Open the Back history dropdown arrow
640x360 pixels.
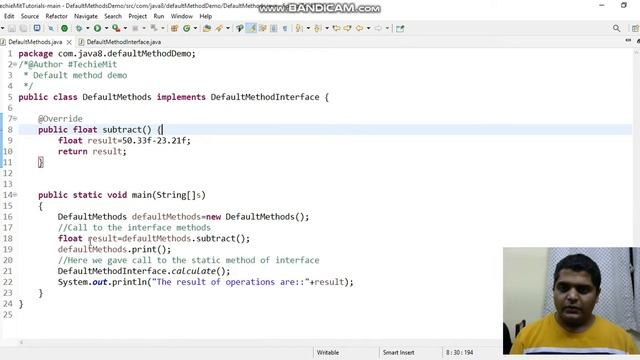[368, 28]
